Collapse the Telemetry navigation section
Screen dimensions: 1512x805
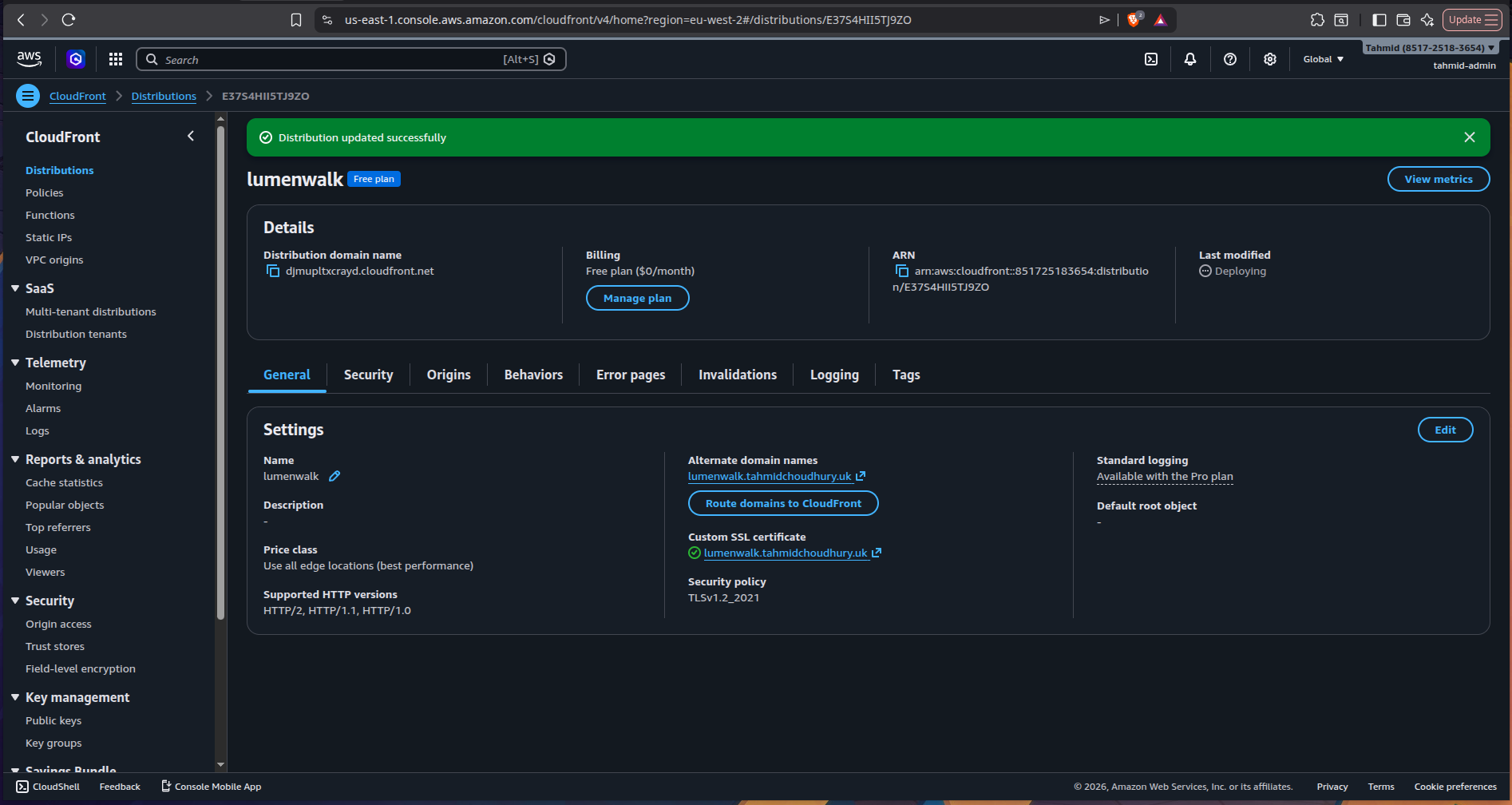click(x=15, y=363)
